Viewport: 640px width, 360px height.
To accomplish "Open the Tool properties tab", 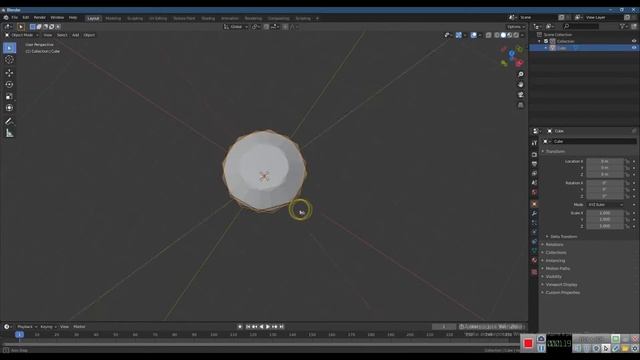I will click(534, 143).
